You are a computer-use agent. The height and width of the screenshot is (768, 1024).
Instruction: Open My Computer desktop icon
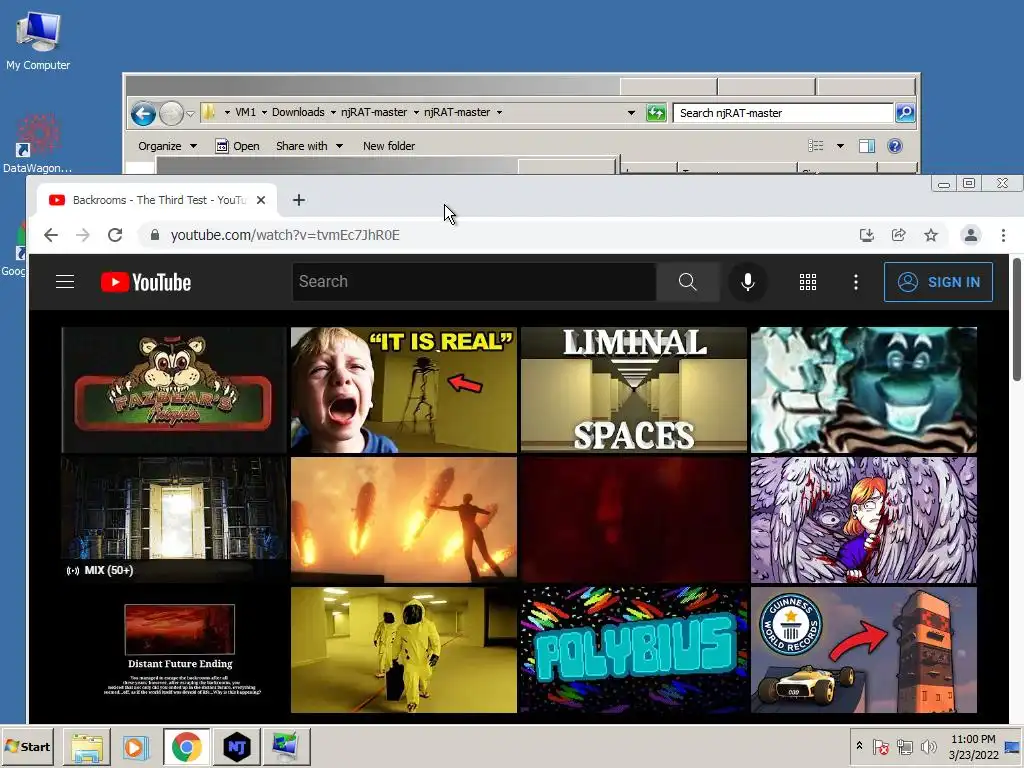click(38, 41)
